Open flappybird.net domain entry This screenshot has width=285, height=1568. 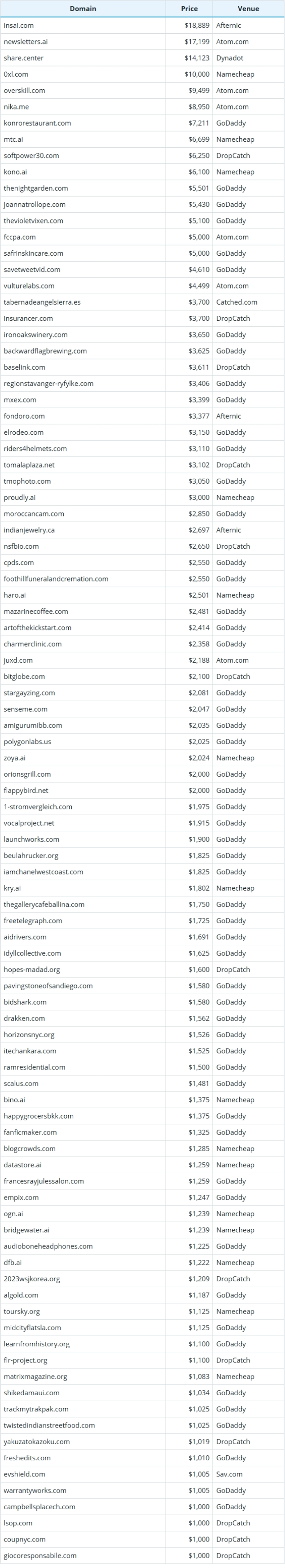26,790
